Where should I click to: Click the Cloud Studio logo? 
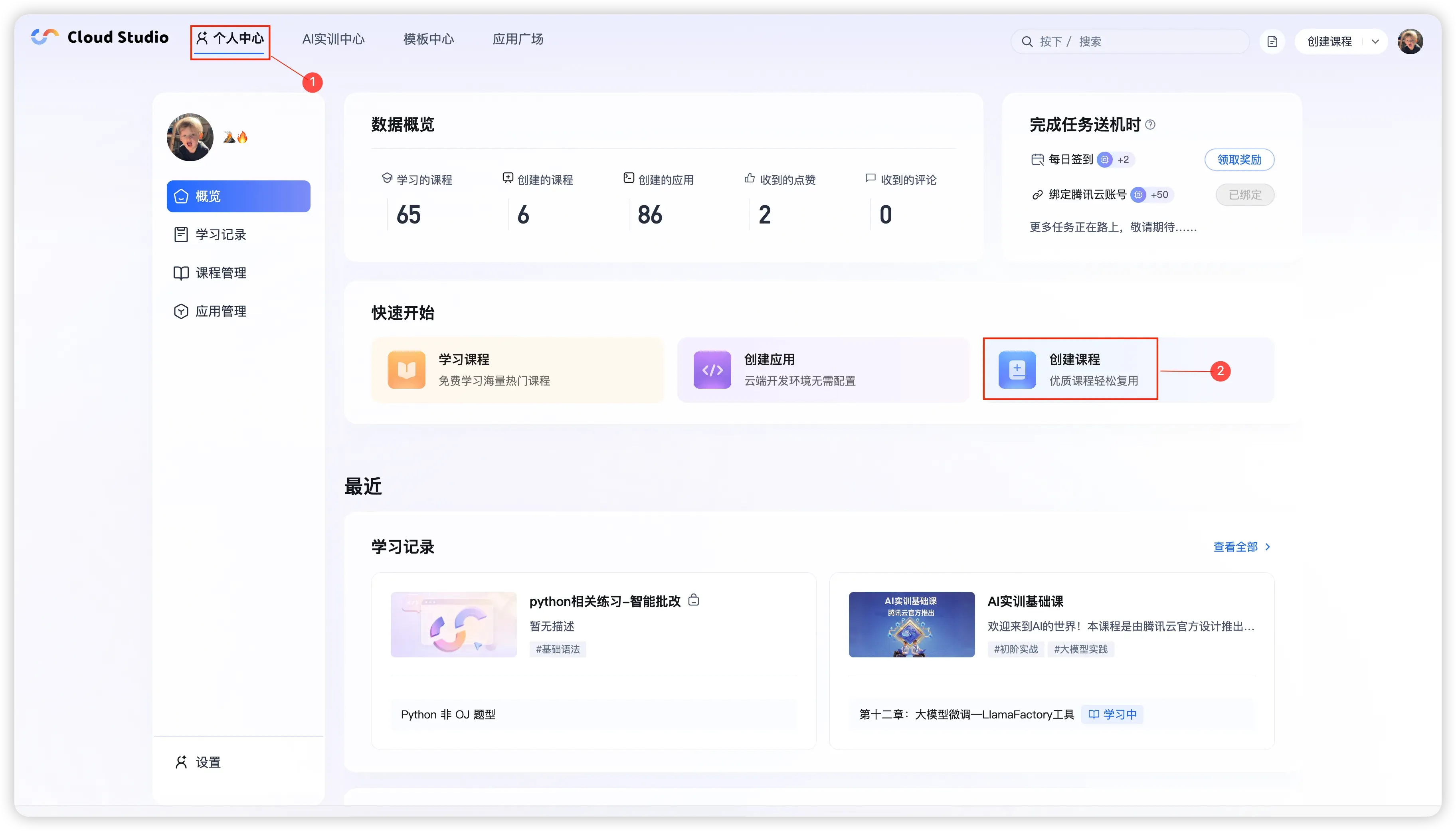100,37
